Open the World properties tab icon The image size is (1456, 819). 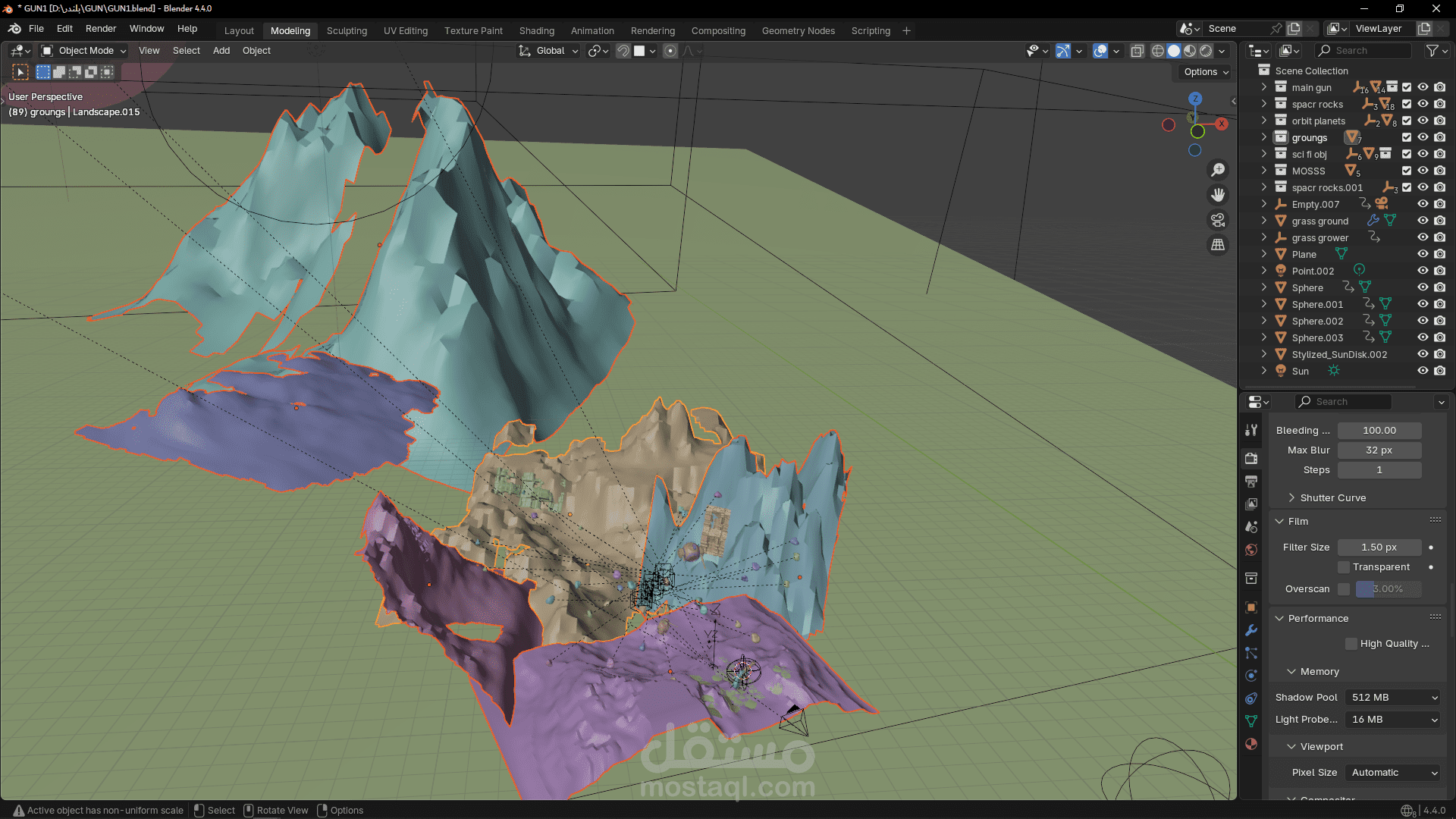point(1251,550)
